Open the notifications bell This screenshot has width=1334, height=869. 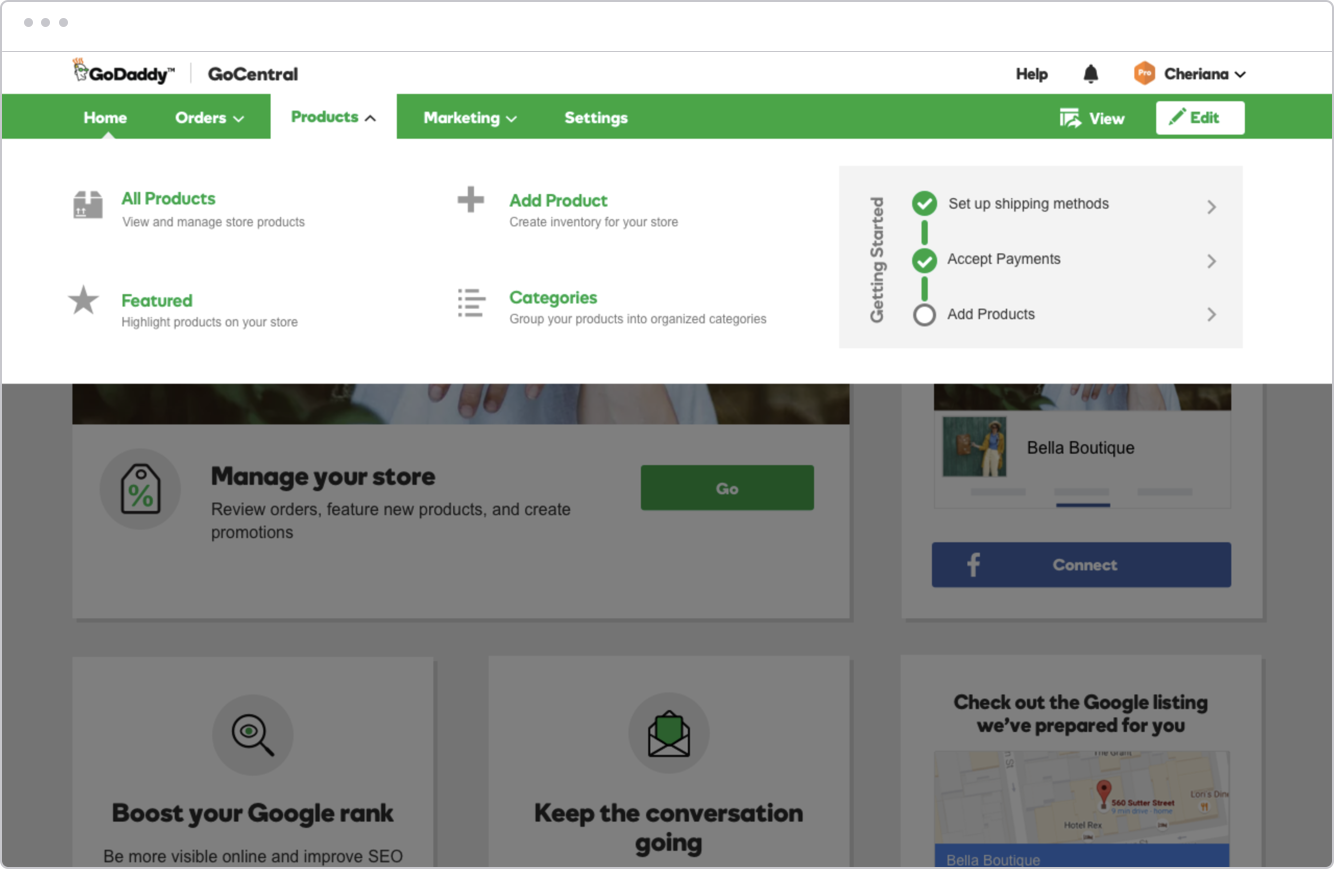(x=1091, y=74)
